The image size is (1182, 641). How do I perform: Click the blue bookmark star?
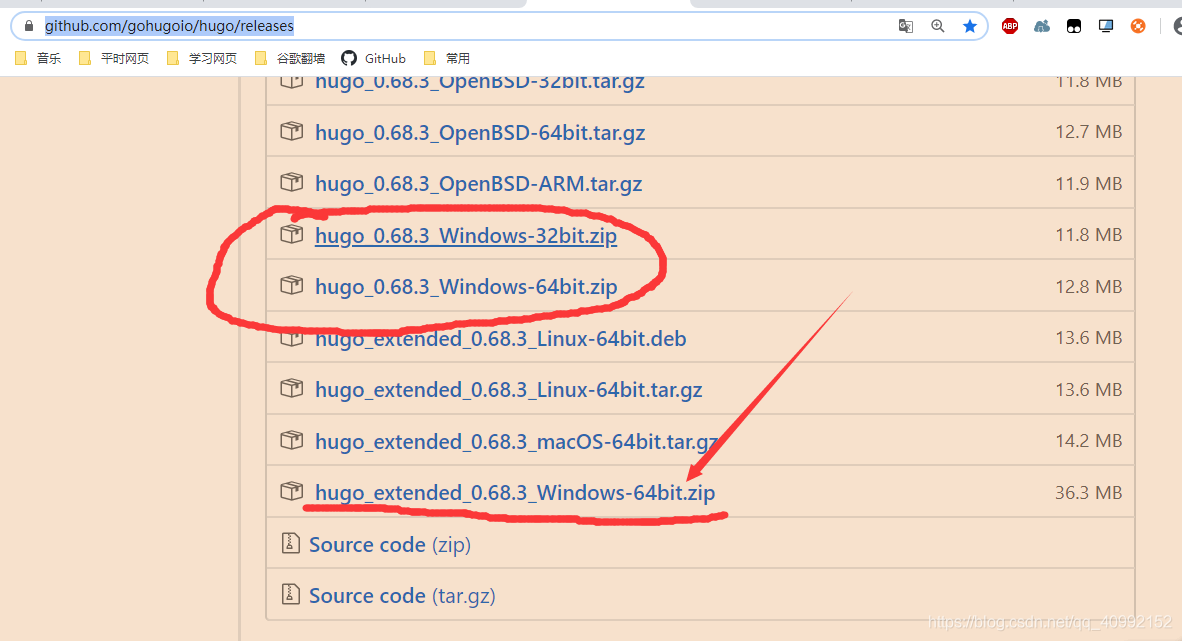(969, 26)
